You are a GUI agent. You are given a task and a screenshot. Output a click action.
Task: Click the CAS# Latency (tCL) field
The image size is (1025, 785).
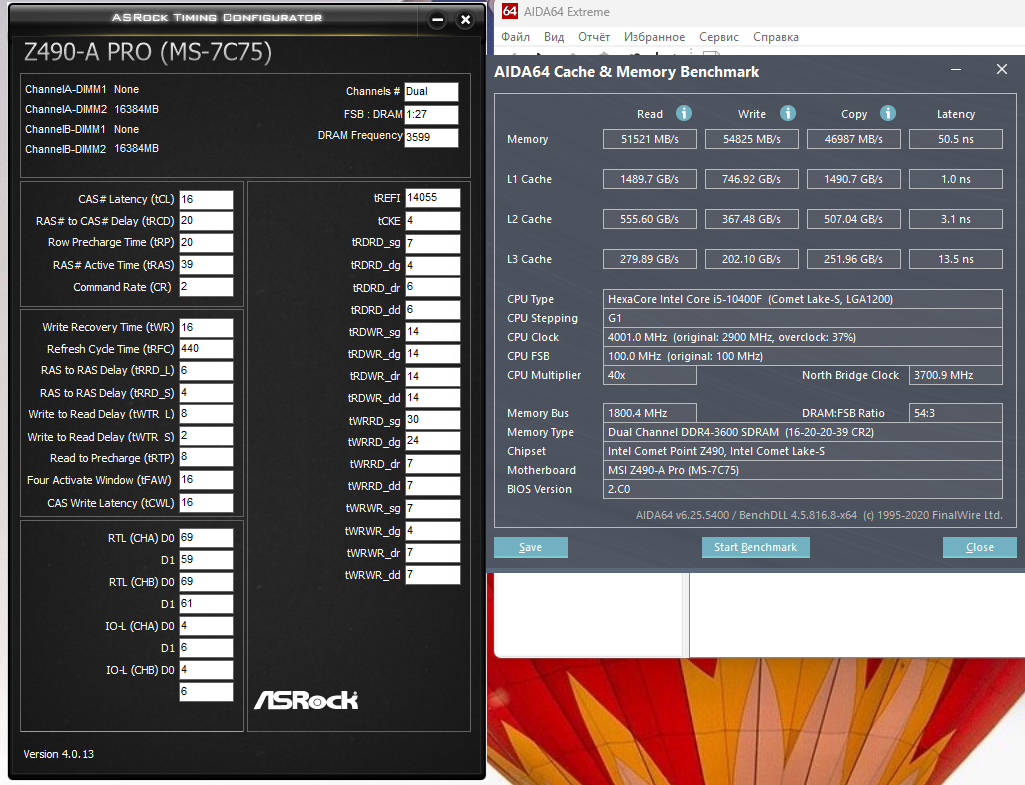tap(206, 199)
